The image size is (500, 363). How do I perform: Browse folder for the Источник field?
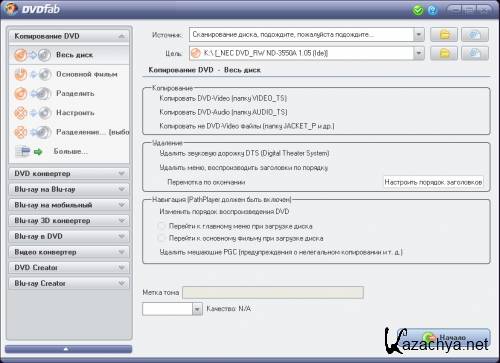tap(444, 35)
